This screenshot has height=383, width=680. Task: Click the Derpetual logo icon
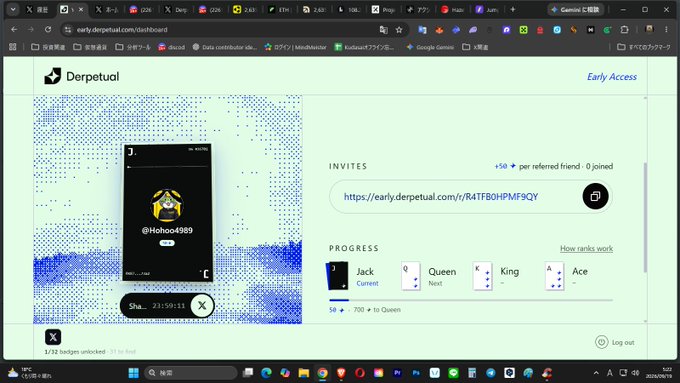[52, 76]
